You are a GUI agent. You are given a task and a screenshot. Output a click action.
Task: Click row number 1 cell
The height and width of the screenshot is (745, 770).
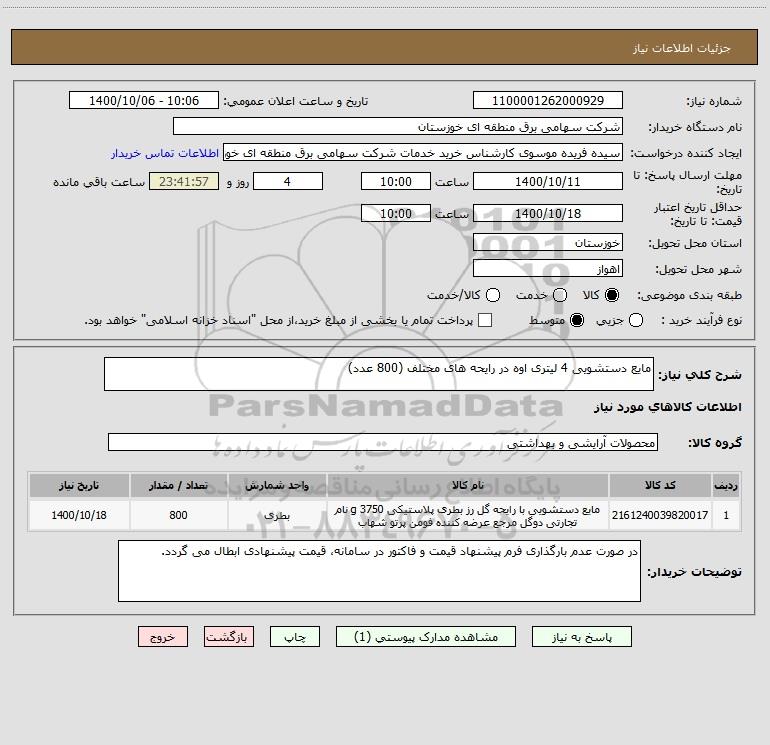pyautogui.click(x=726, y=515)
